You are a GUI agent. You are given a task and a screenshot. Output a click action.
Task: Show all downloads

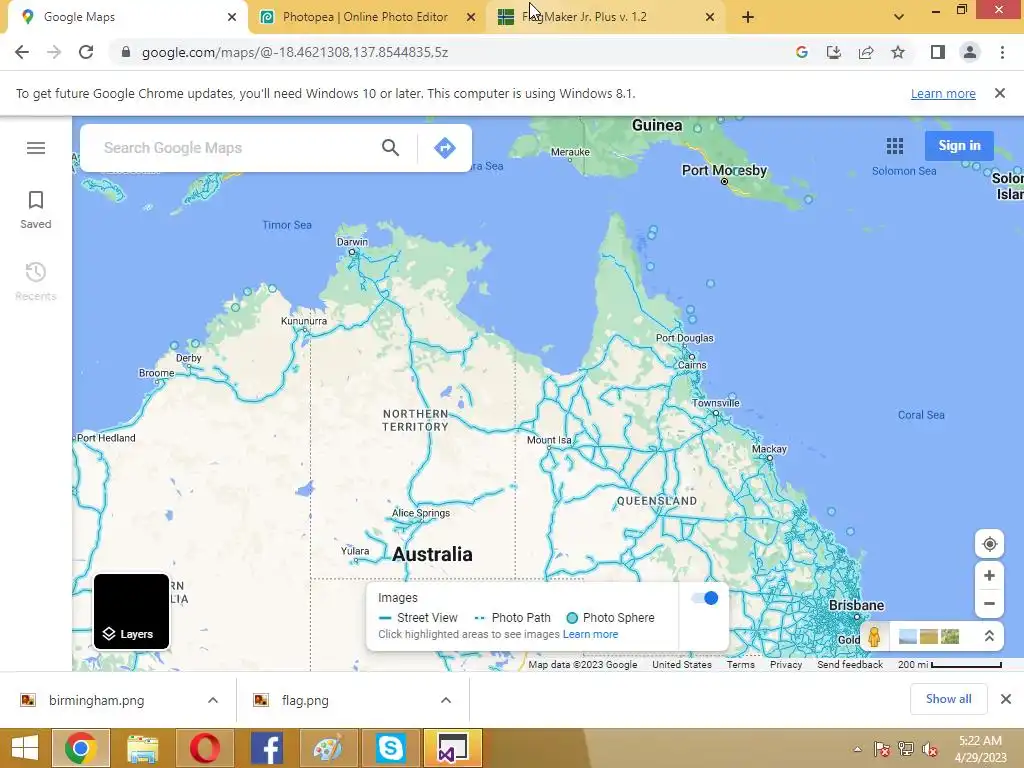pyautogui.click(x=948, y=699)
